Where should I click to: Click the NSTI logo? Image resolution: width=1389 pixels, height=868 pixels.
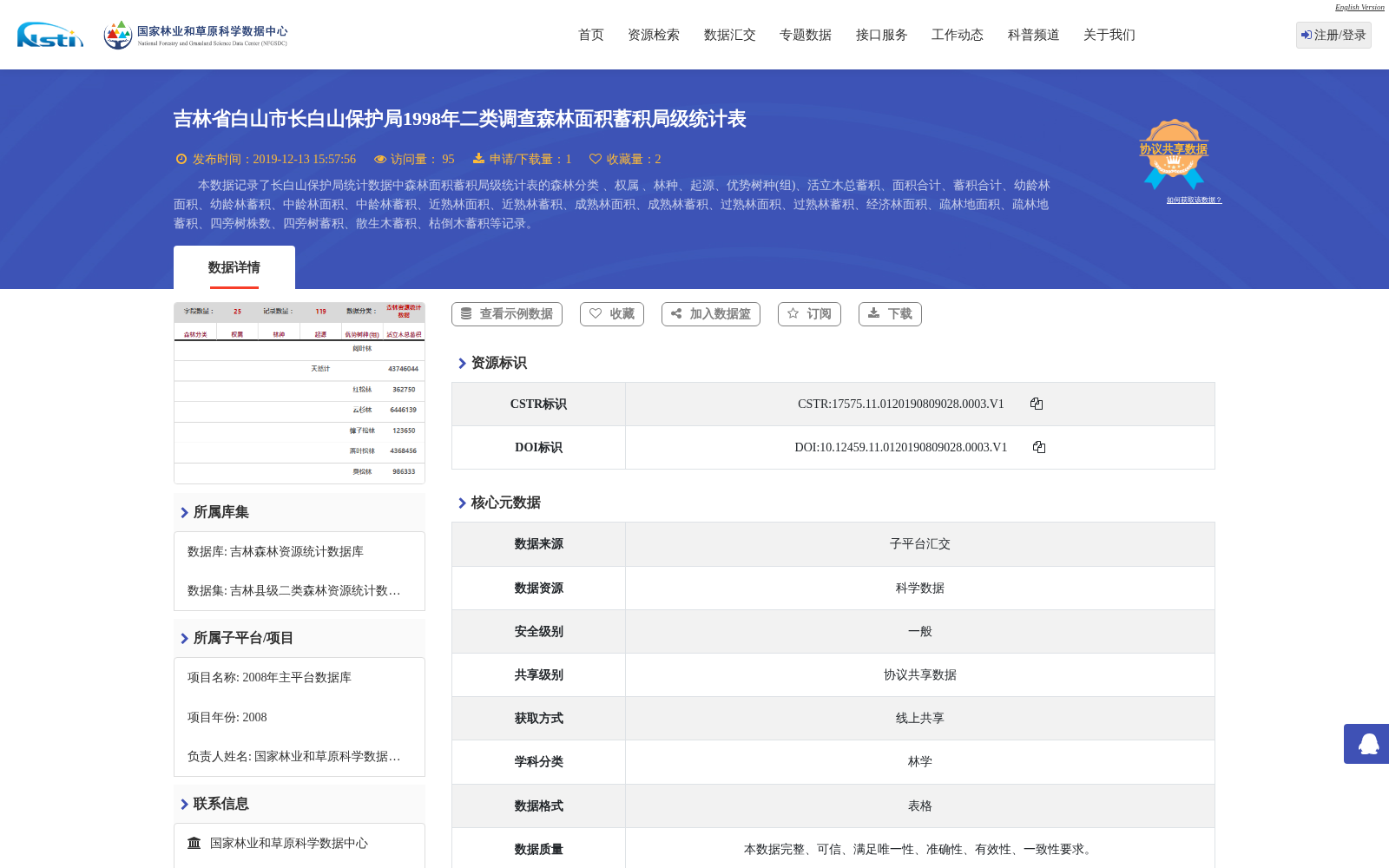click(50, 35)
